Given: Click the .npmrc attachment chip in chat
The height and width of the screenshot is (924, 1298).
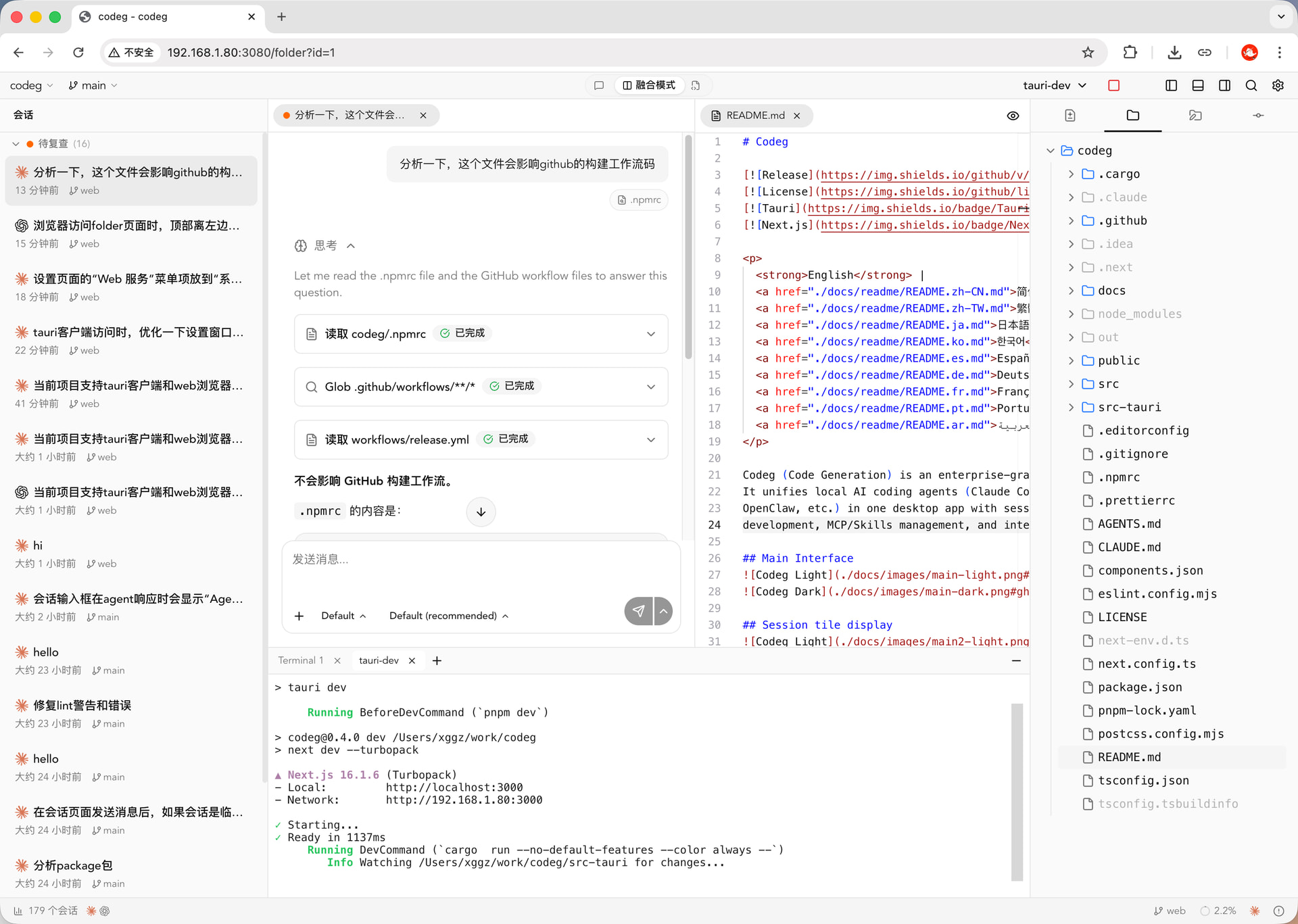Looking at the screenshot, I should point(639,200).
